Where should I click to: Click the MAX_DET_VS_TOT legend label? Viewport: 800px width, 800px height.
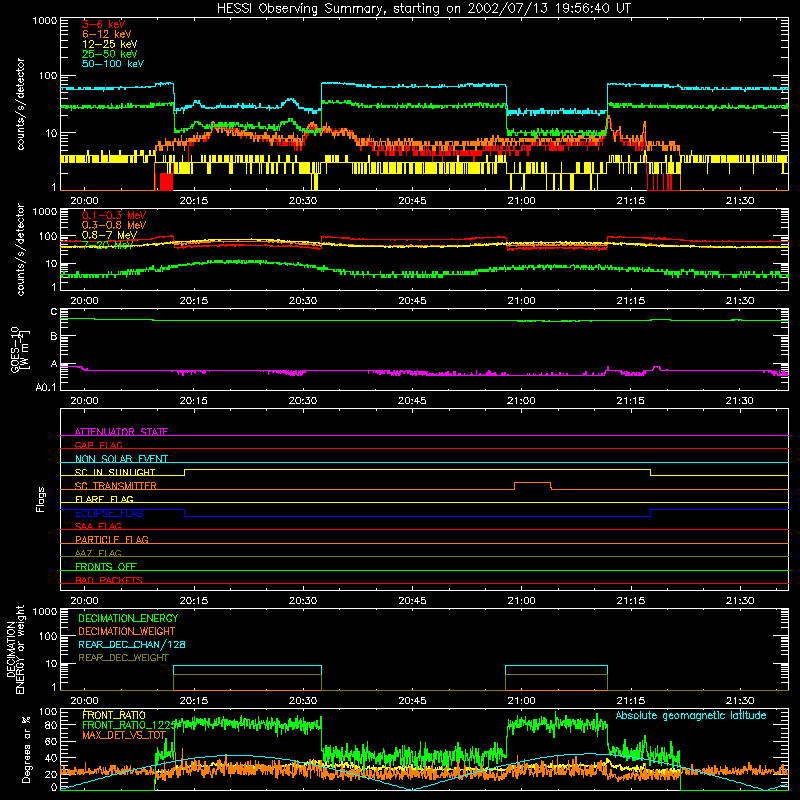pyautogui.click(x=124, y=735)
